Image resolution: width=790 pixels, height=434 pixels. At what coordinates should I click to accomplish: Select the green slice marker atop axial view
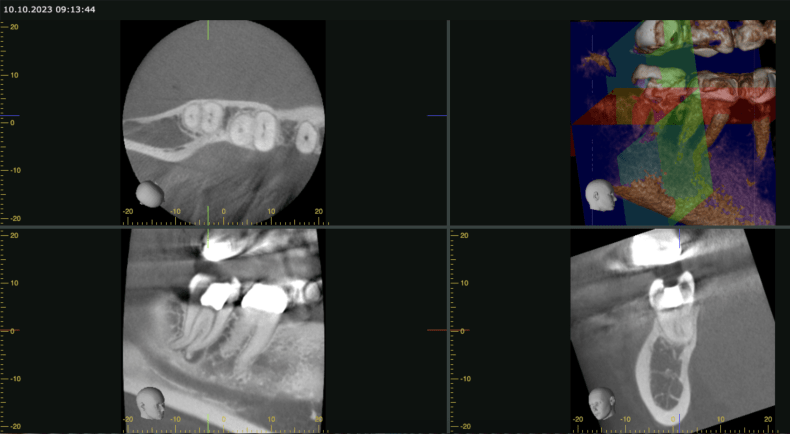pos(208,30)
